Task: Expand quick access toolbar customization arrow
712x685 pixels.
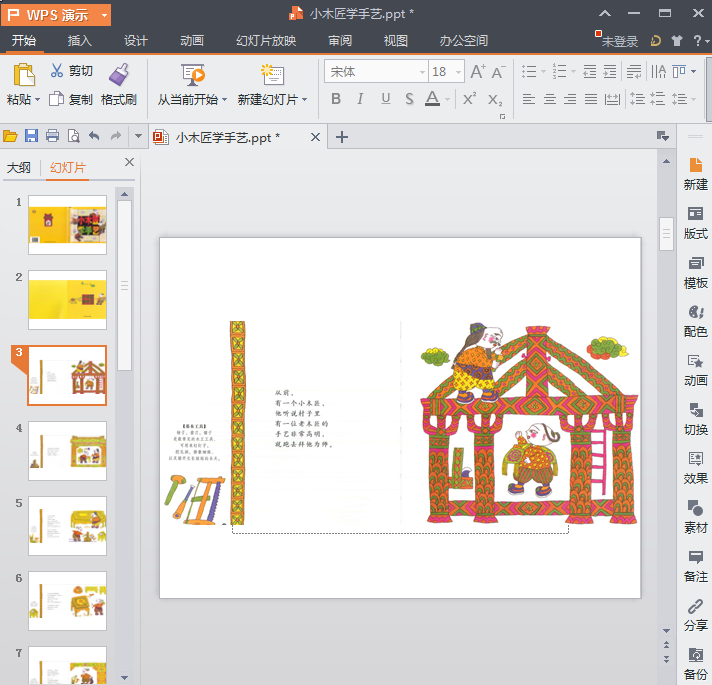Action: point(138,136)
